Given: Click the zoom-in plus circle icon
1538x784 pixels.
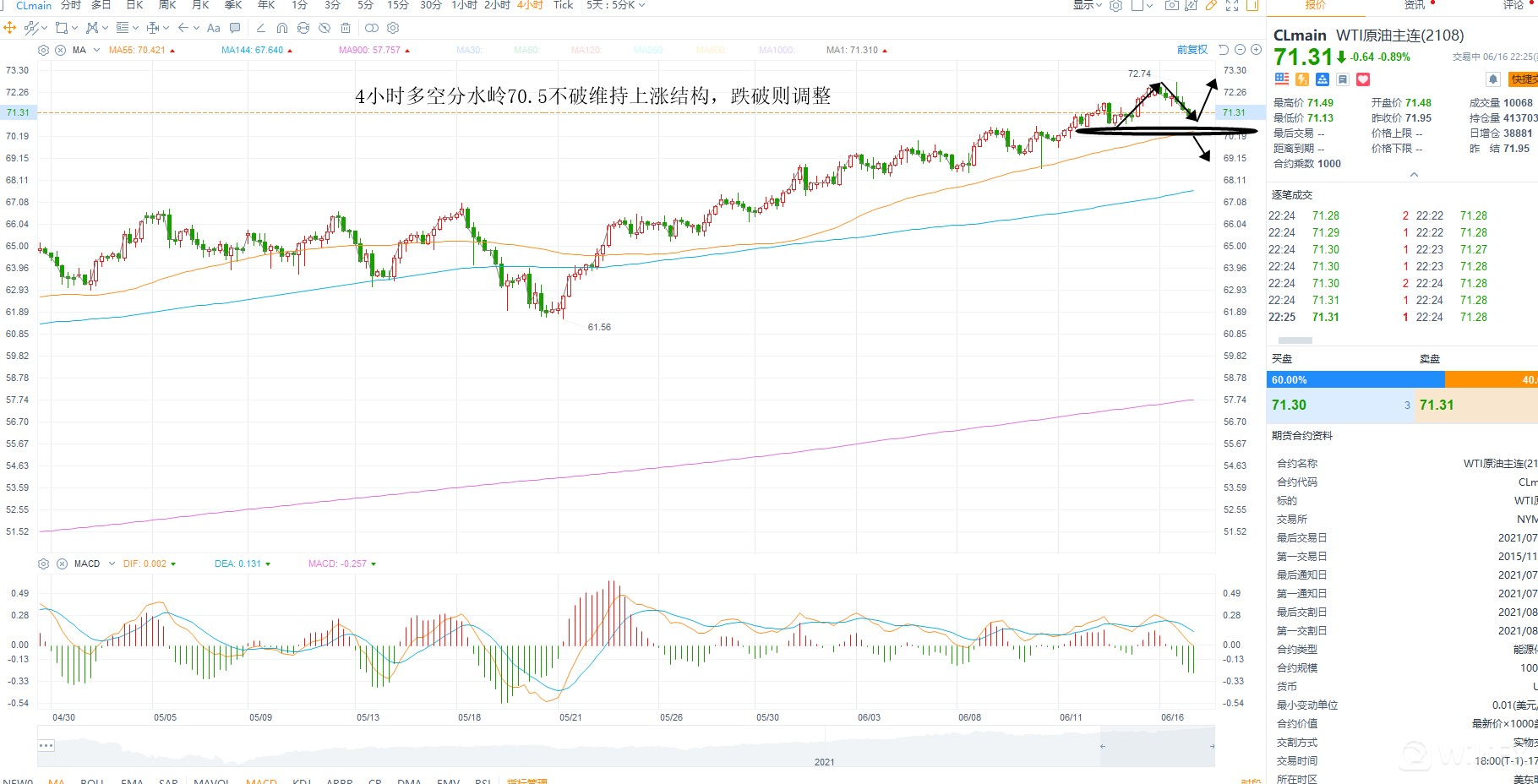Looking at the screenshot, I should pos(1256,50).
